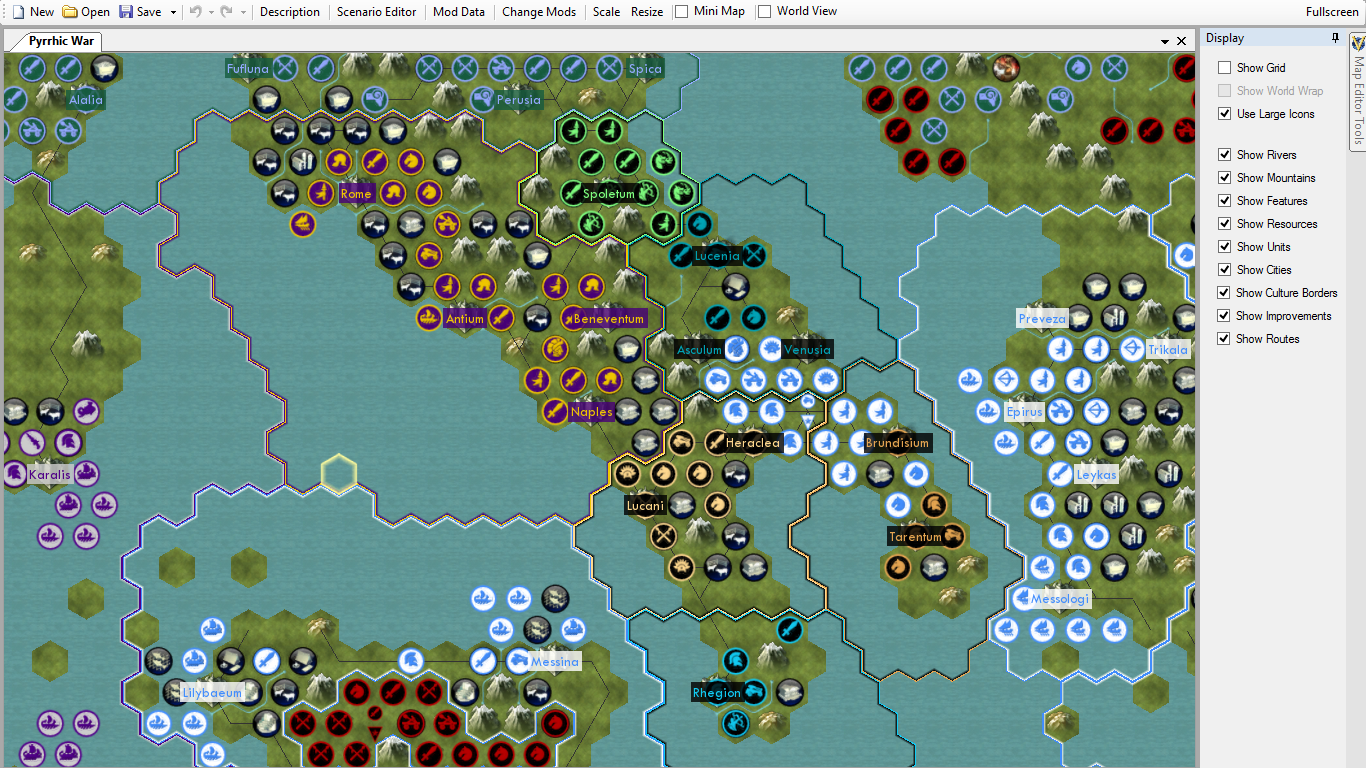Close the Pyrrhic War document tab
This screenshot has width=1366, height=768.
tap(1181, 41)
